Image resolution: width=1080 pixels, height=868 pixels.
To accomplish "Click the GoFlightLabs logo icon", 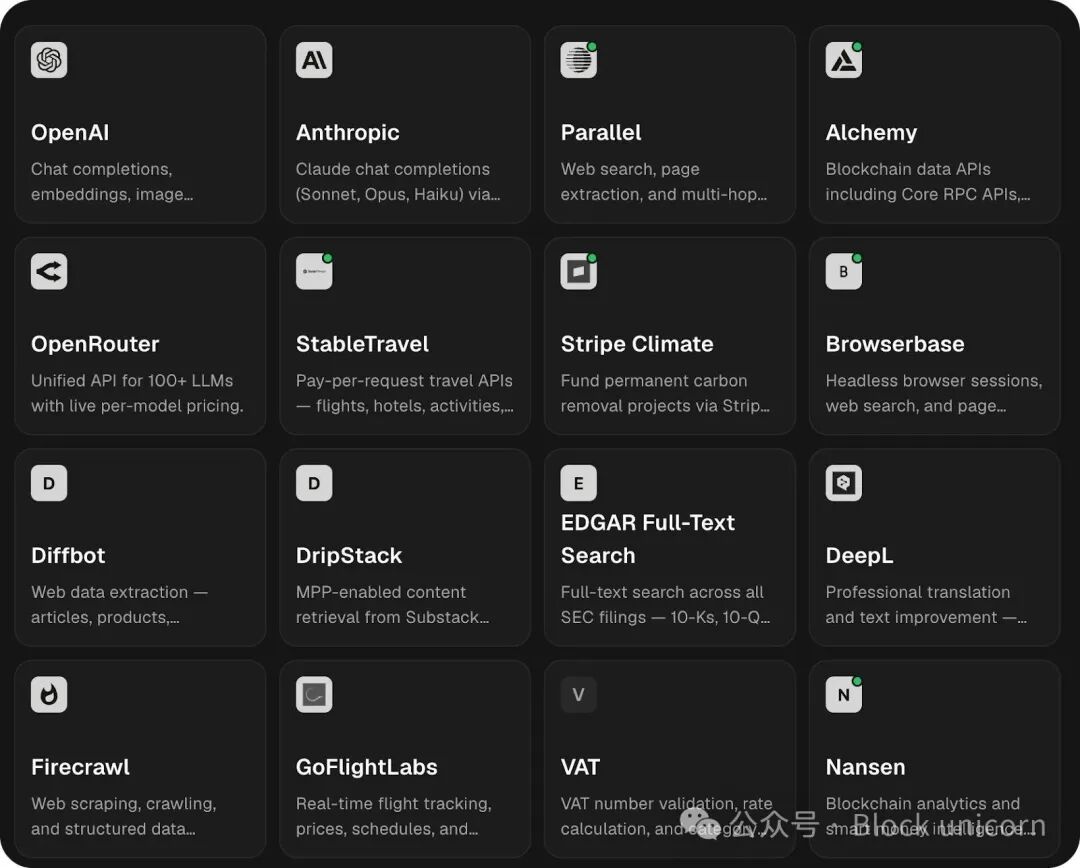I will pyautogui.click(x=314, y=695).
